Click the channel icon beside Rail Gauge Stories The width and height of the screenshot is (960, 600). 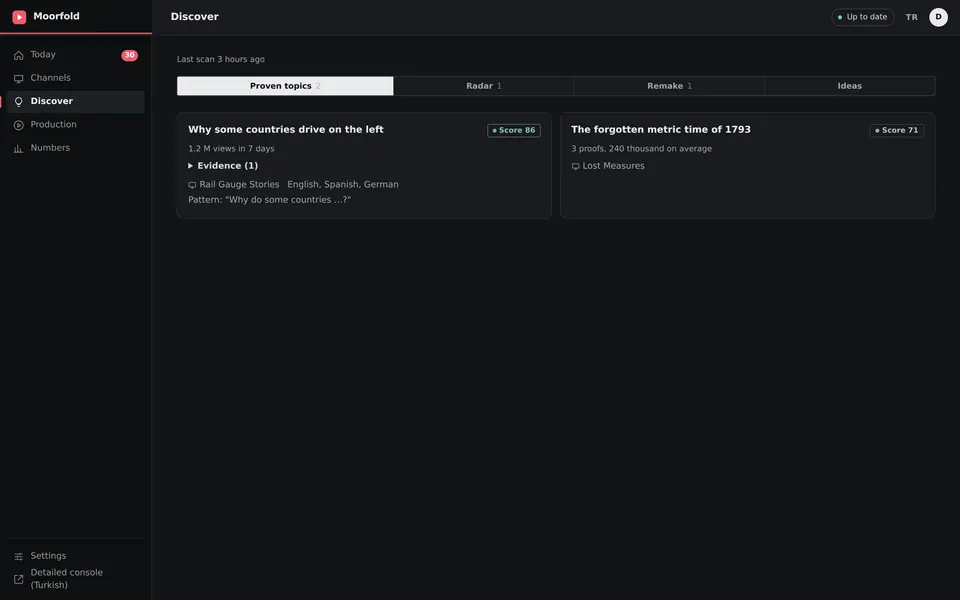[x=192, y=185]
